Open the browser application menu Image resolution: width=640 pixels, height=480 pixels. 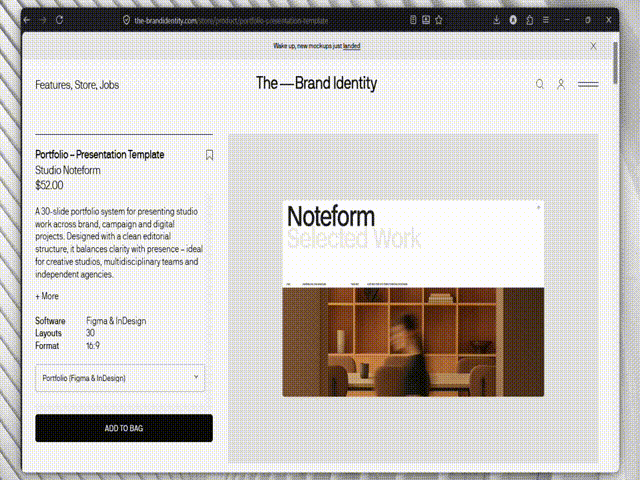[546, 20]
